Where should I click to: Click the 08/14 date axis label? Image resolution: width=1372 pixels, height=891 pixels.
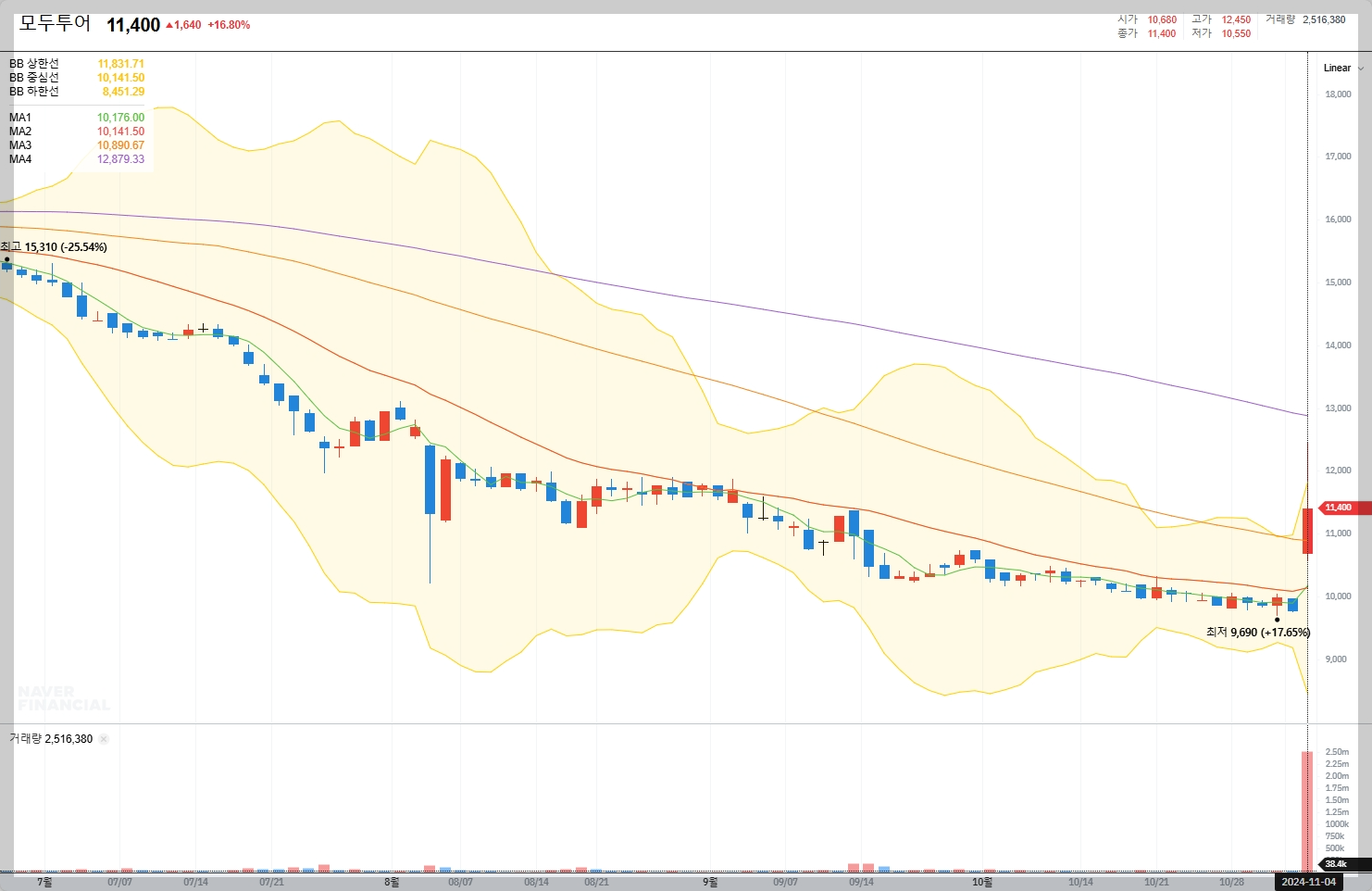(x=536, y=882)
